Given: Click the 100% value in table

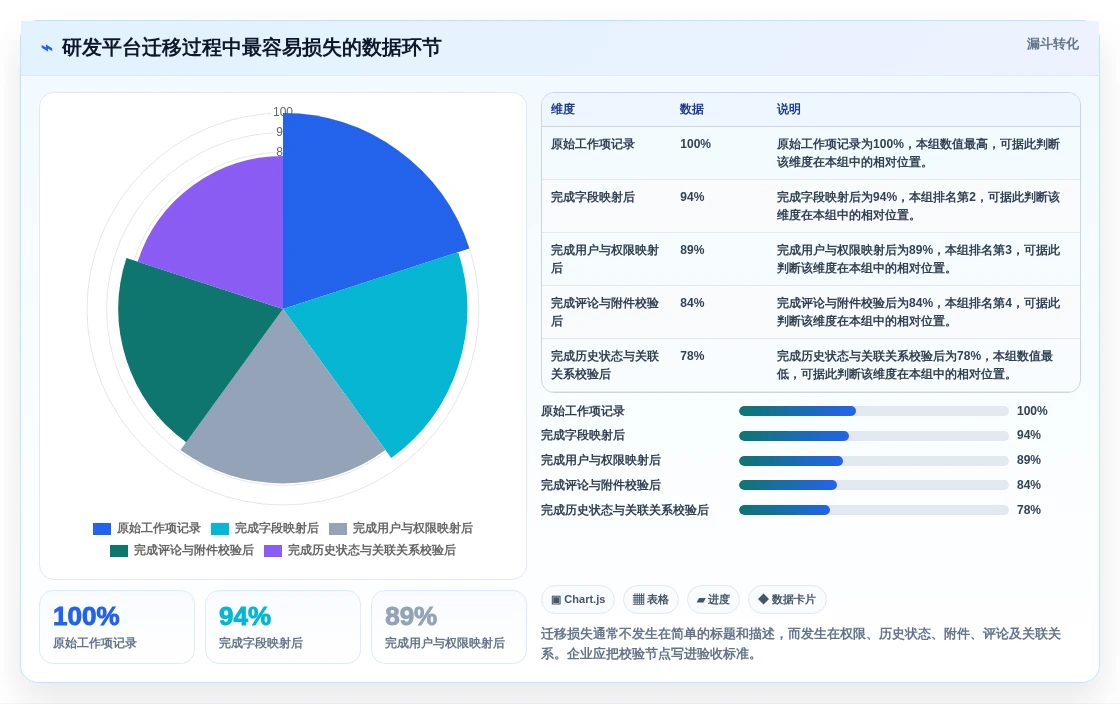Looking at the screenshot, I should click(x=695, y=144).
